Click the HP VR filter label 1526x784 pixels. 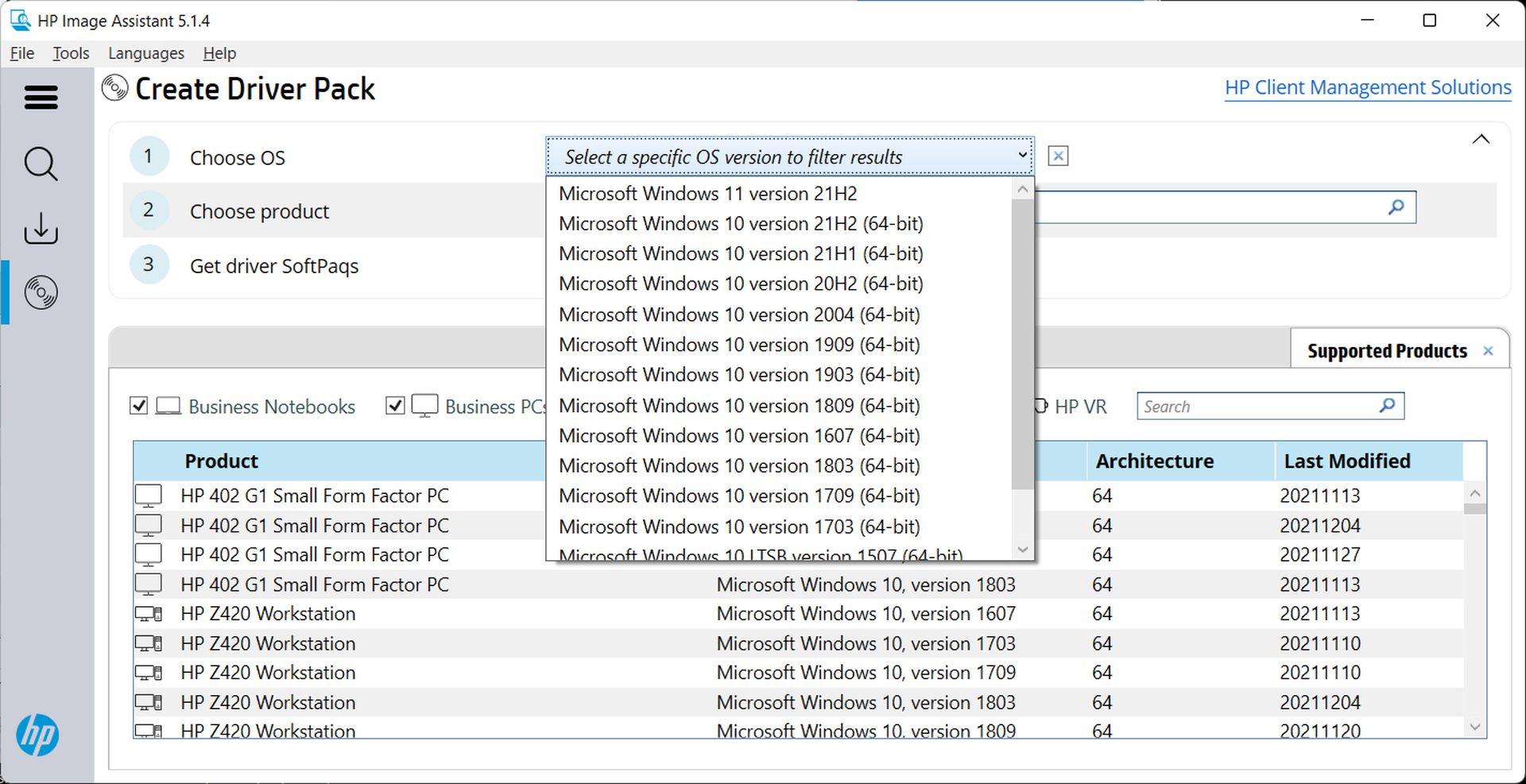point(1080,407)
